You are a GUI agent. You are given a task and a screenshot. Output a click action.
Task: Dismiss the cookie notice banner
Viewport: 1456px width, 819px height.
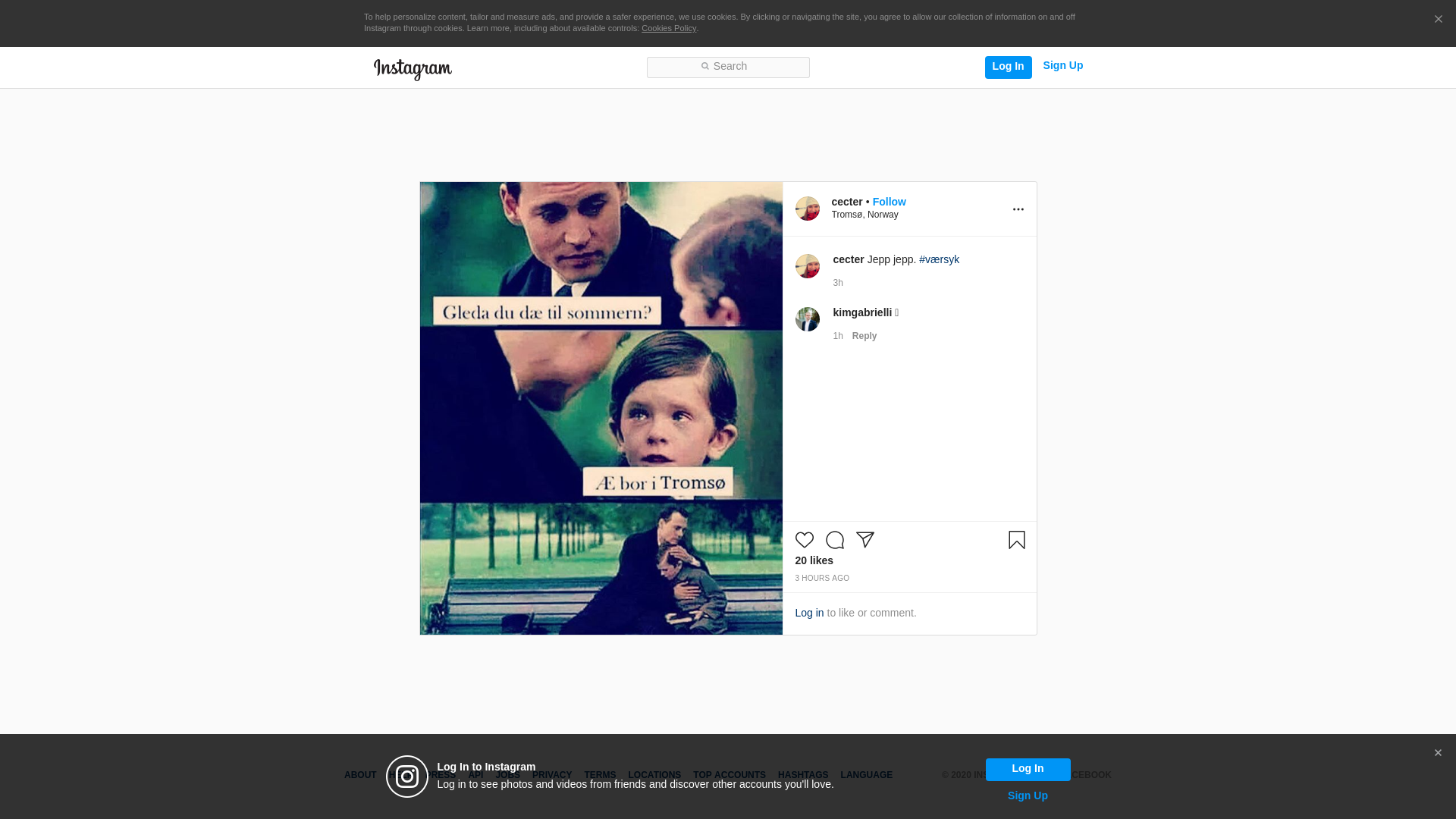tap(1438, 20)
